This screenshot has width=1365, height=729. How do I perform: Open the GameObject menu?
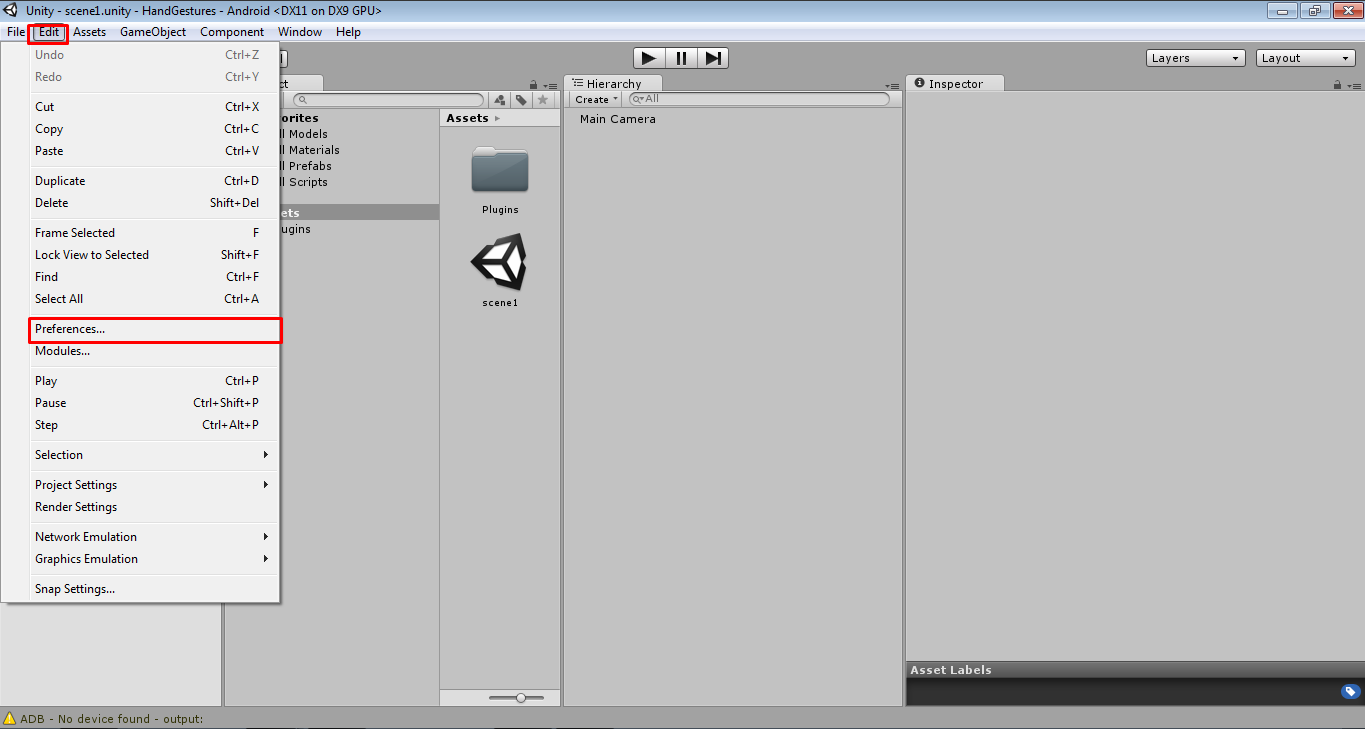[153, 32]
